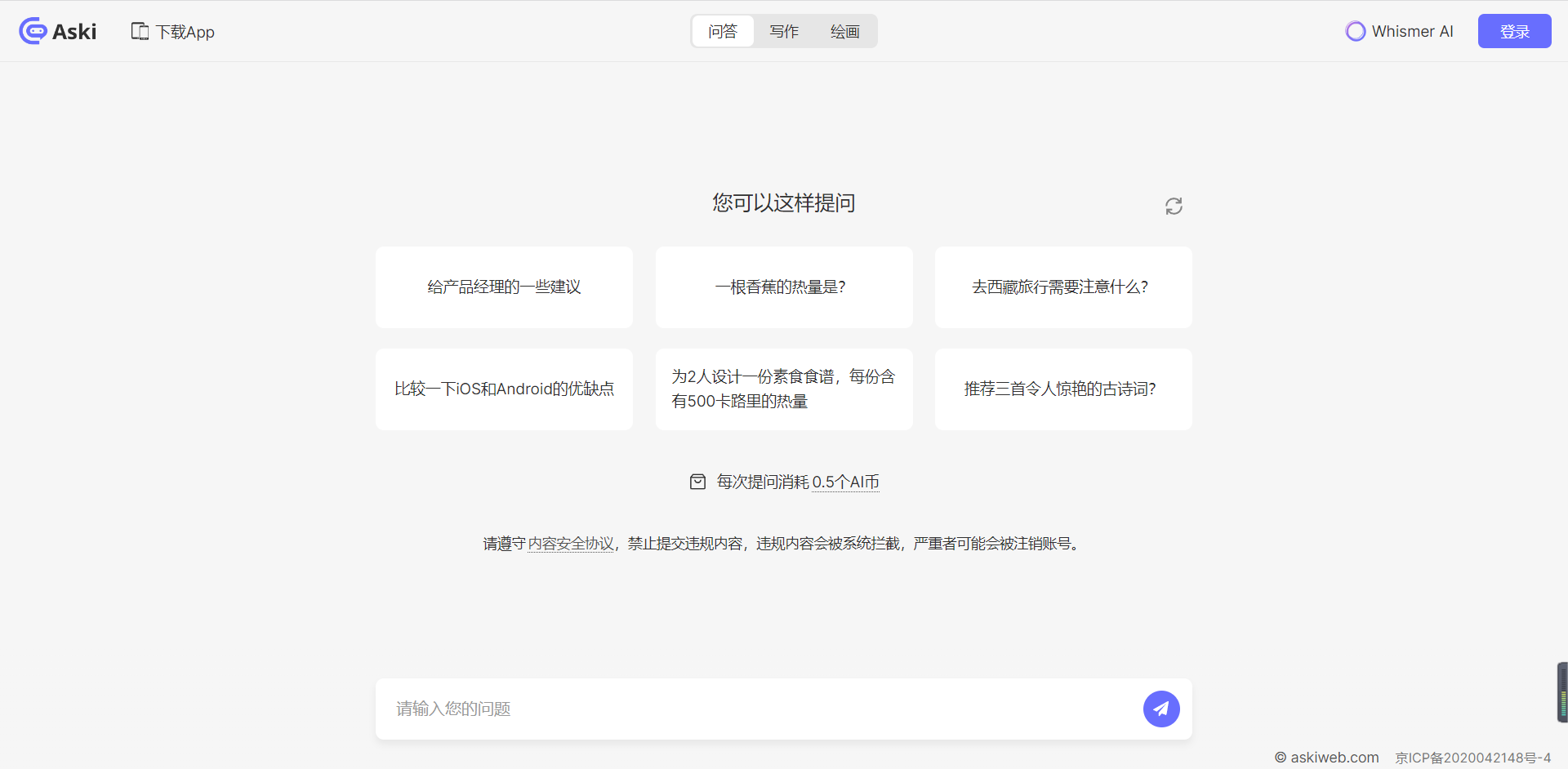The width and height of the screenshot is (1568, 769).
Task: Select the 为2人设计一份素食食谱 suggestion card
Action: click(784, 389)
